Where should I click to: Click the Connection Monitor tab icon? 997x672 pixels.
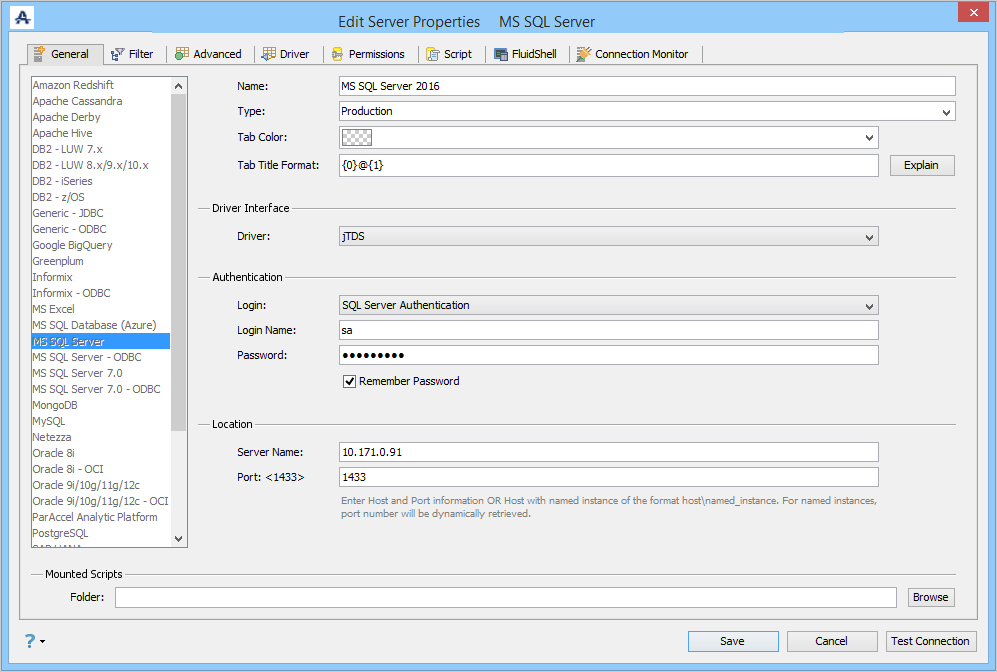pyautogui.click(x=584, y=54)
